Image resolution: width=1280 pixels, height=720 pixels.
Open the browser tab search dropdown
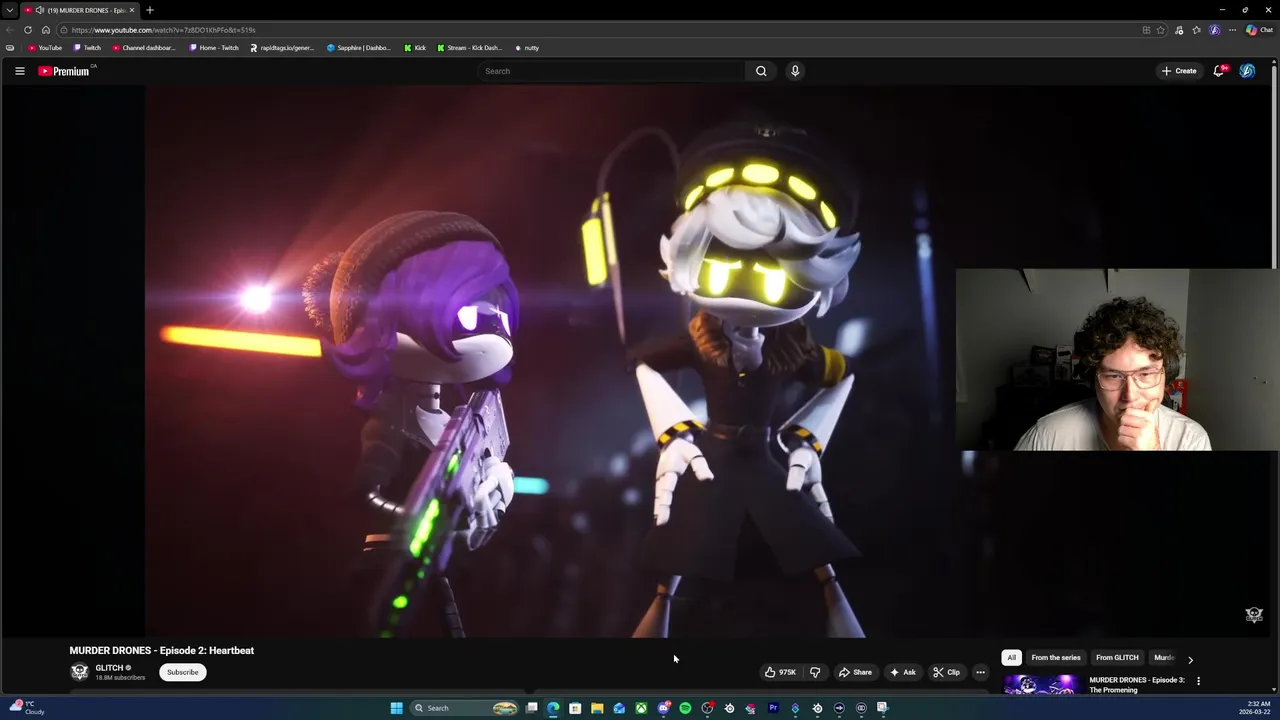pos(10,10)
